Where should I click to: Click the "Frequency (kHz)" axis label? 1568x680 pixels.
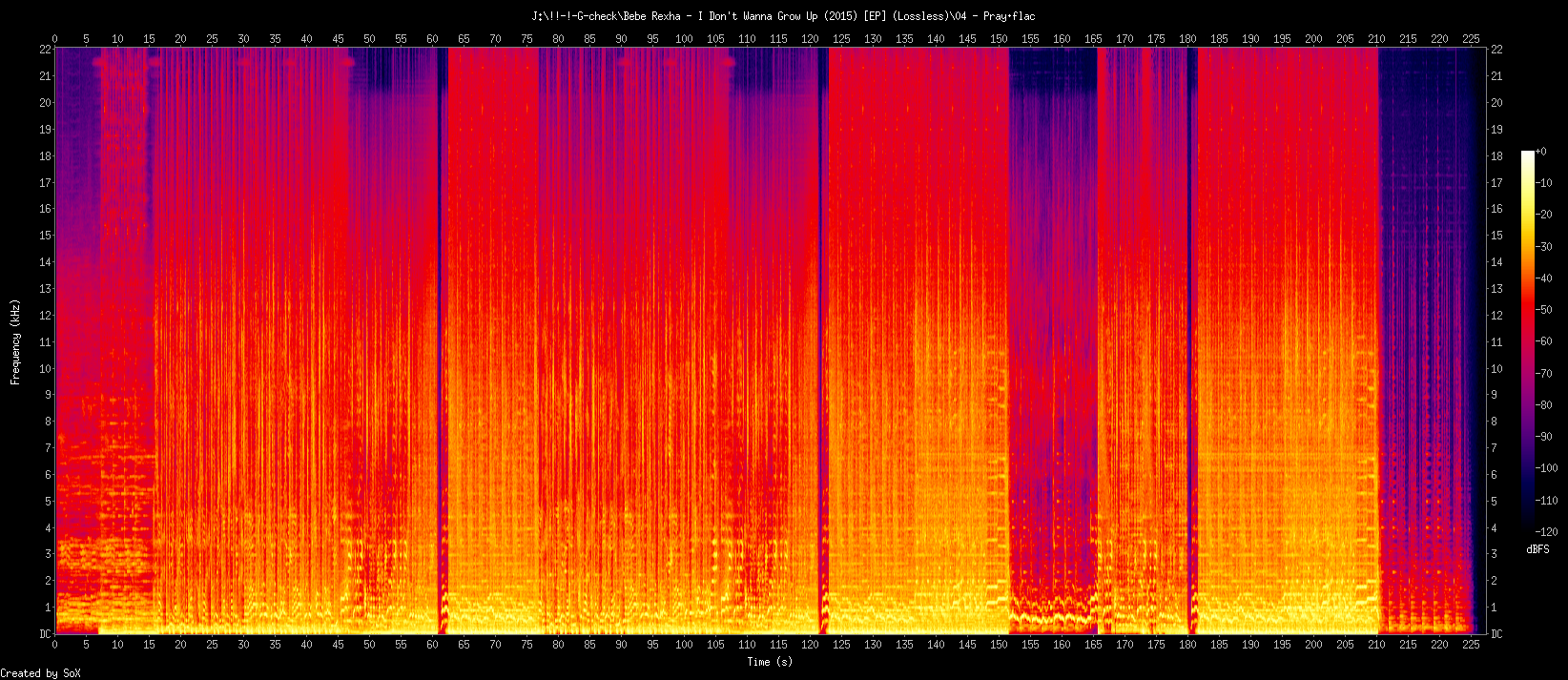(15, 341)
